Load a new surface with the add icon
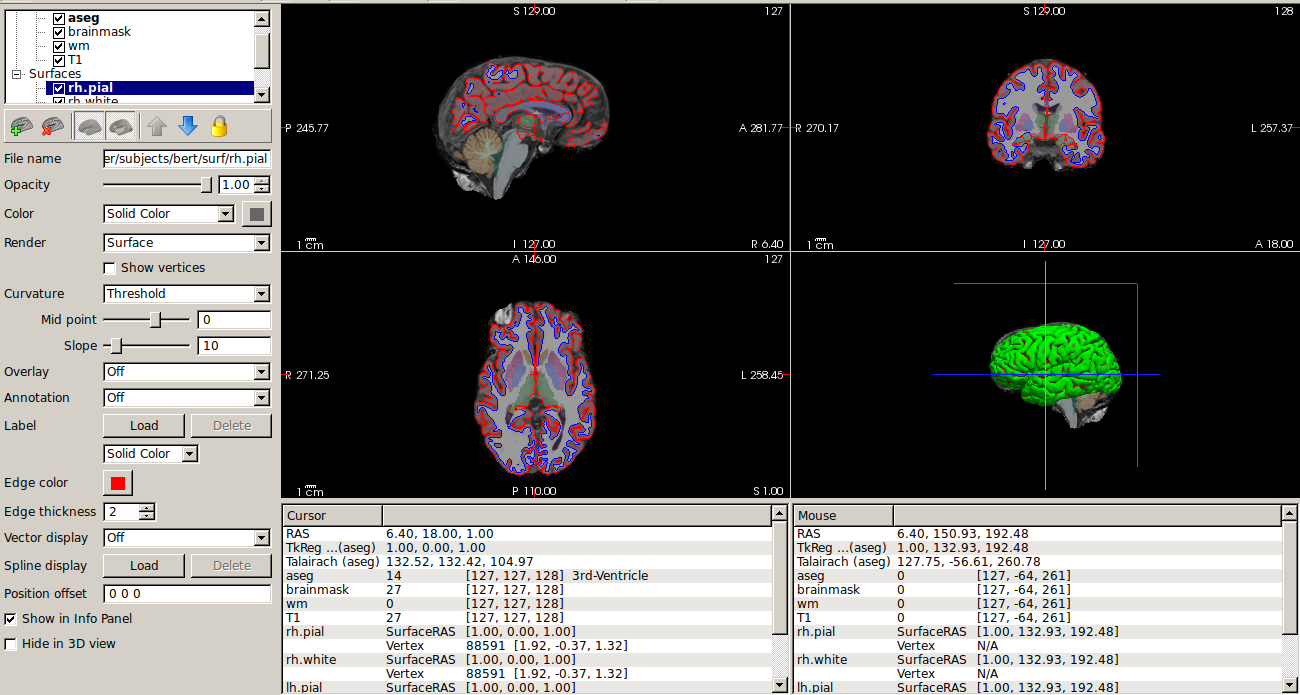This screenshot has height=695, width=1300. click(x=20, y=127)
